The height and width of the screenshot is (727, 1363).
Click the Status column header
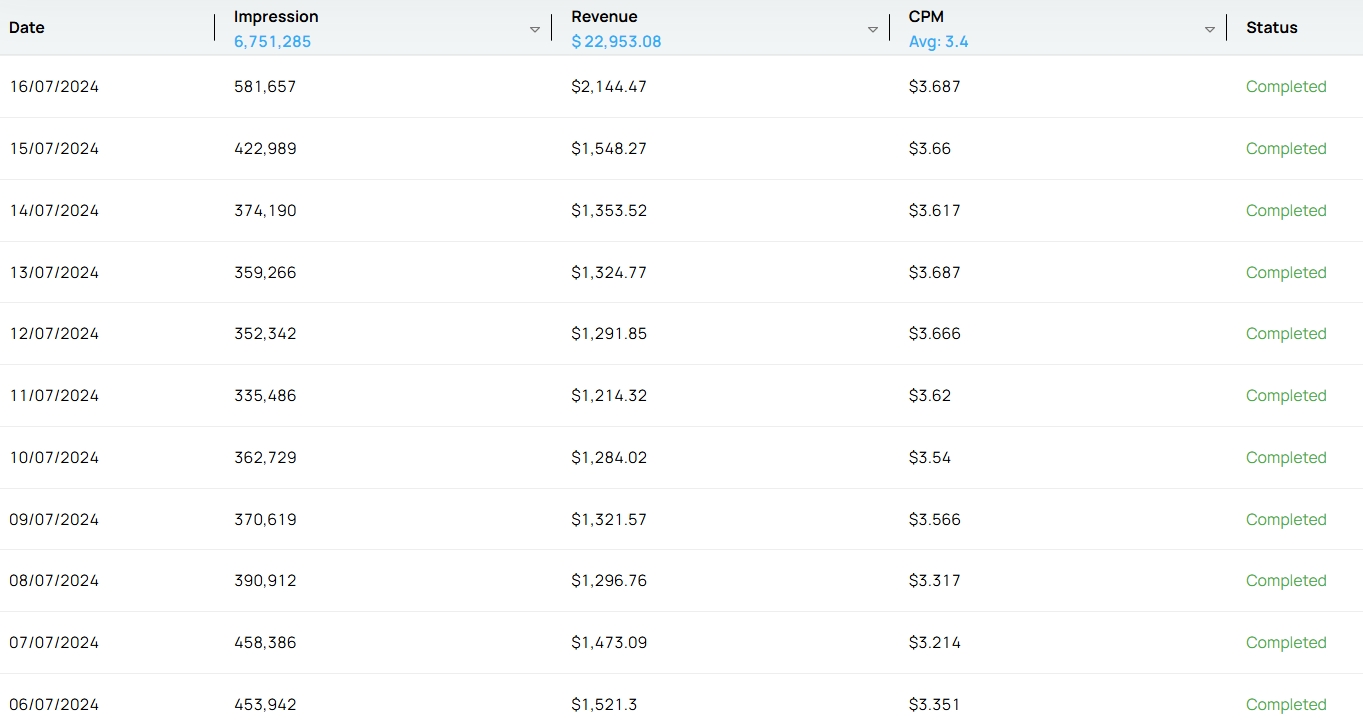point(1271,28)
